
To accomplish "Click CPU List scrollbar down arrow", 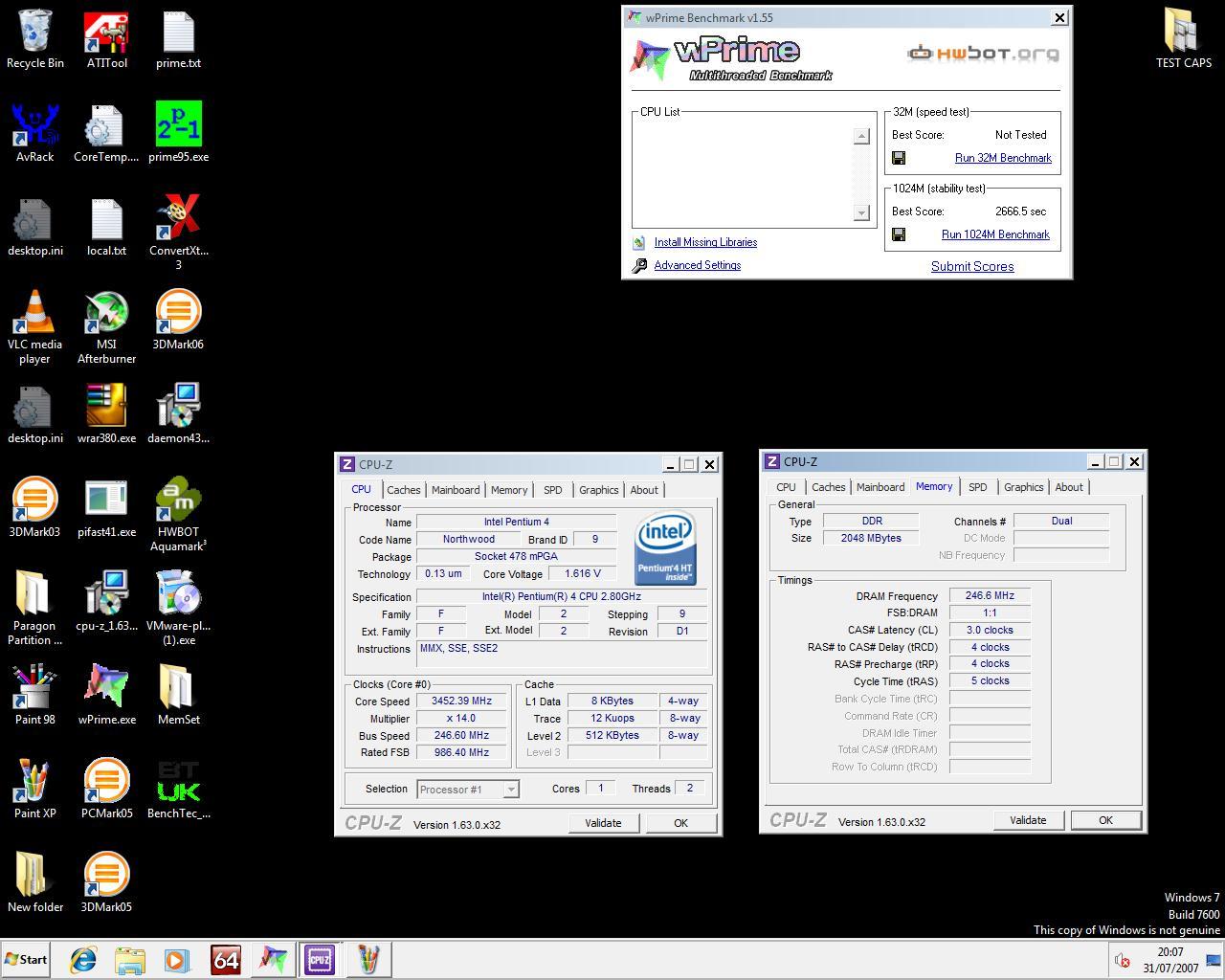I will tap(861, 212).
